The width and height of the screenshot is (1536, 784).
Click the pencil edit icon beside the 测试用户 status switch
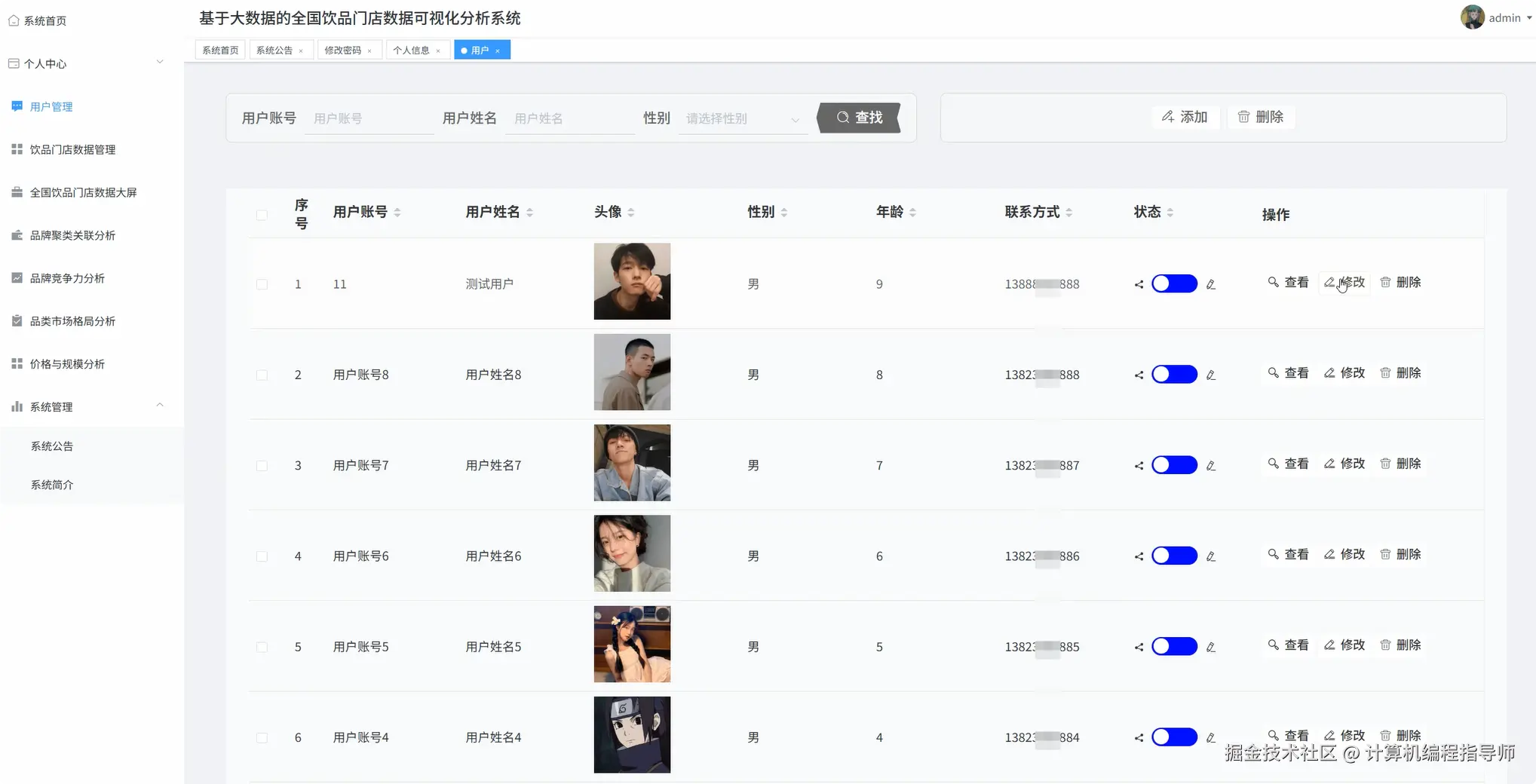1211,284
